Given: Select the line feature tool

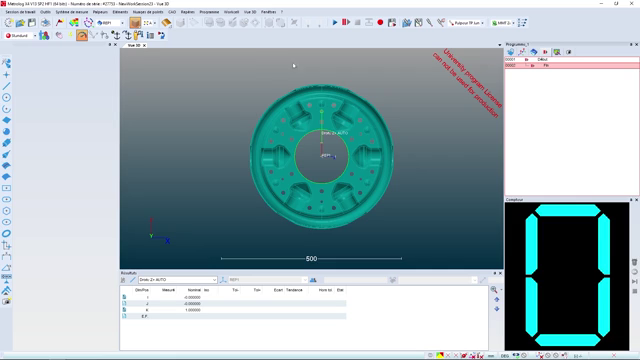Looking at the screenshot, I should point(6,86).
